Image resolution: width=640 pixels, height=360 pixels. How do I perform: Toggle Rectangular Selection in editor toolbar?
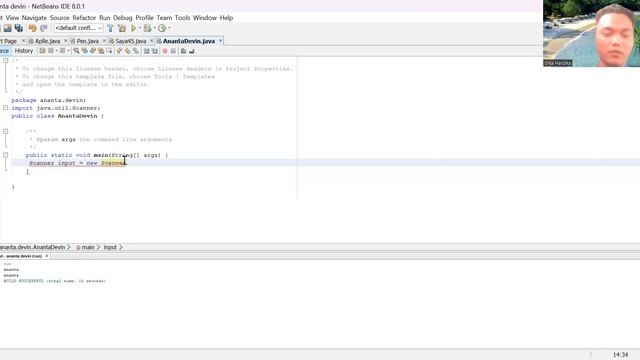coord(109,51)
